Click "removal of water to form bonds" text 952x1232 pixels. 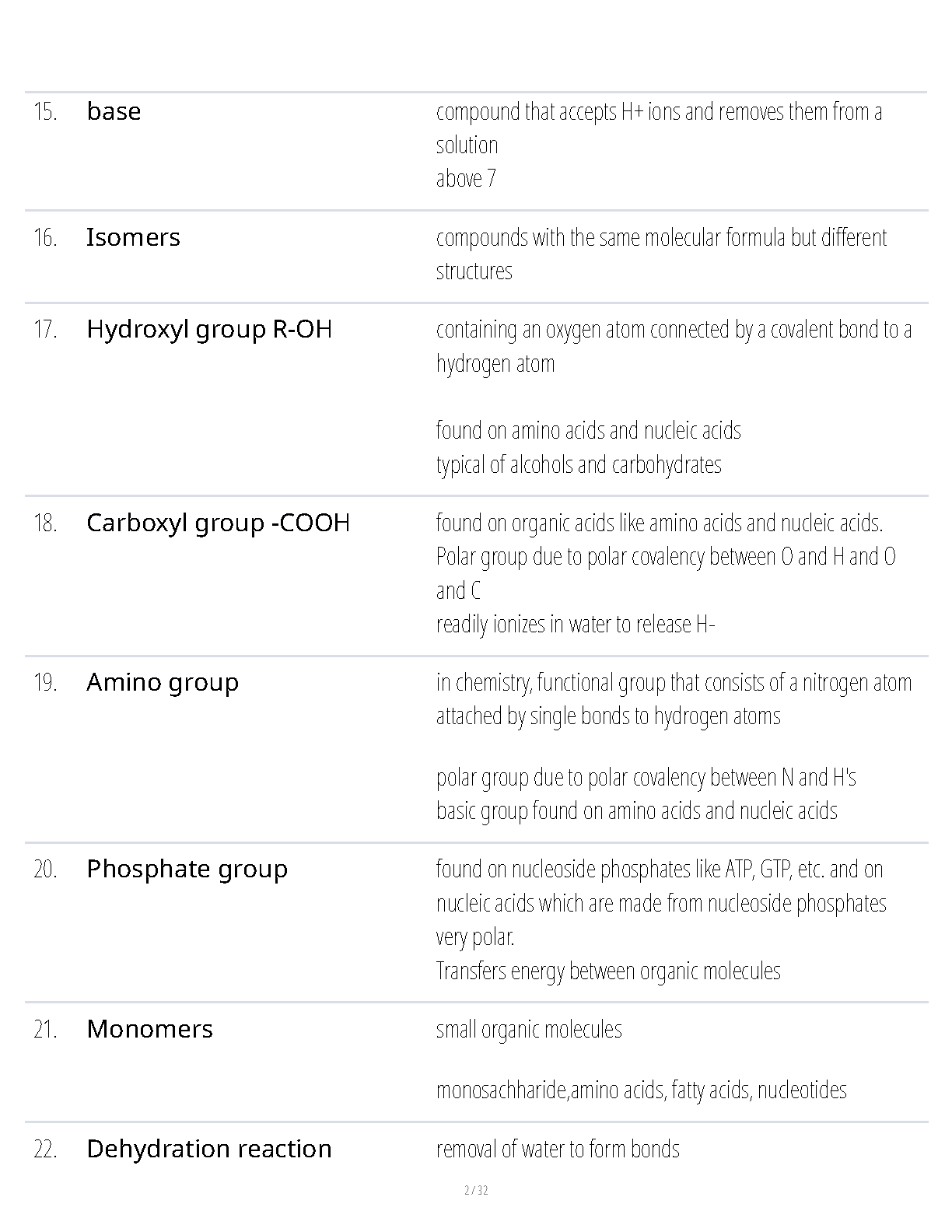point(558,1149)
